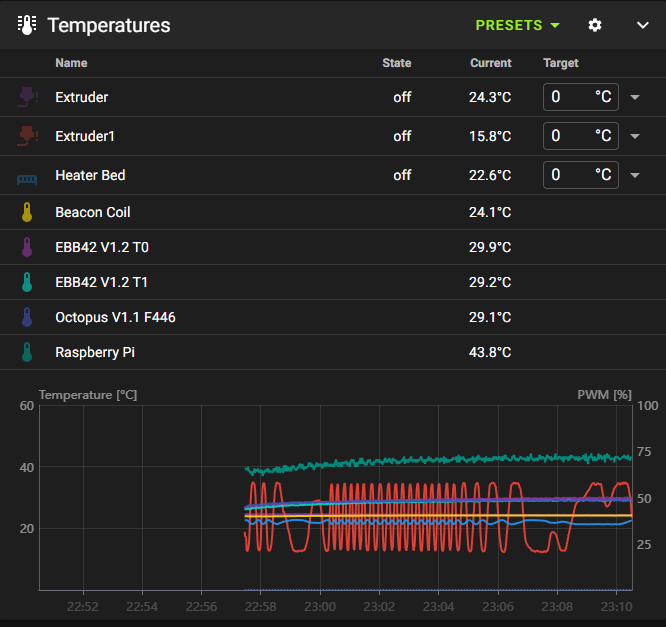
Task: Click the Raspberry Pi thermometer icon
Action: click(x=27, y=352)
